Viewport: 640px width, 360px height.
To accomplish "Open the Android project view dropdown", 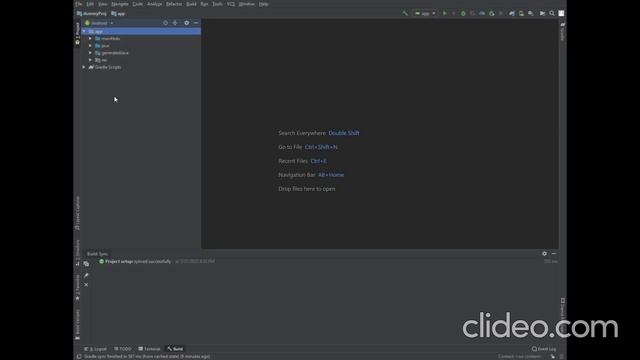I will click(99, 23).
